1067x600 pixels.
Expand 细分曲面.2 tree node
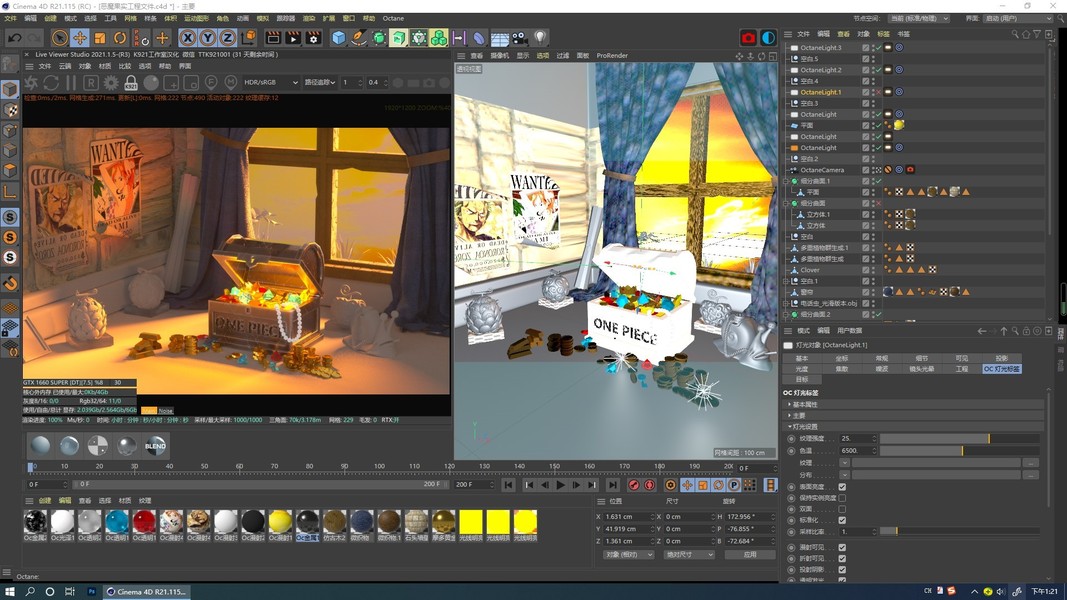786,314
